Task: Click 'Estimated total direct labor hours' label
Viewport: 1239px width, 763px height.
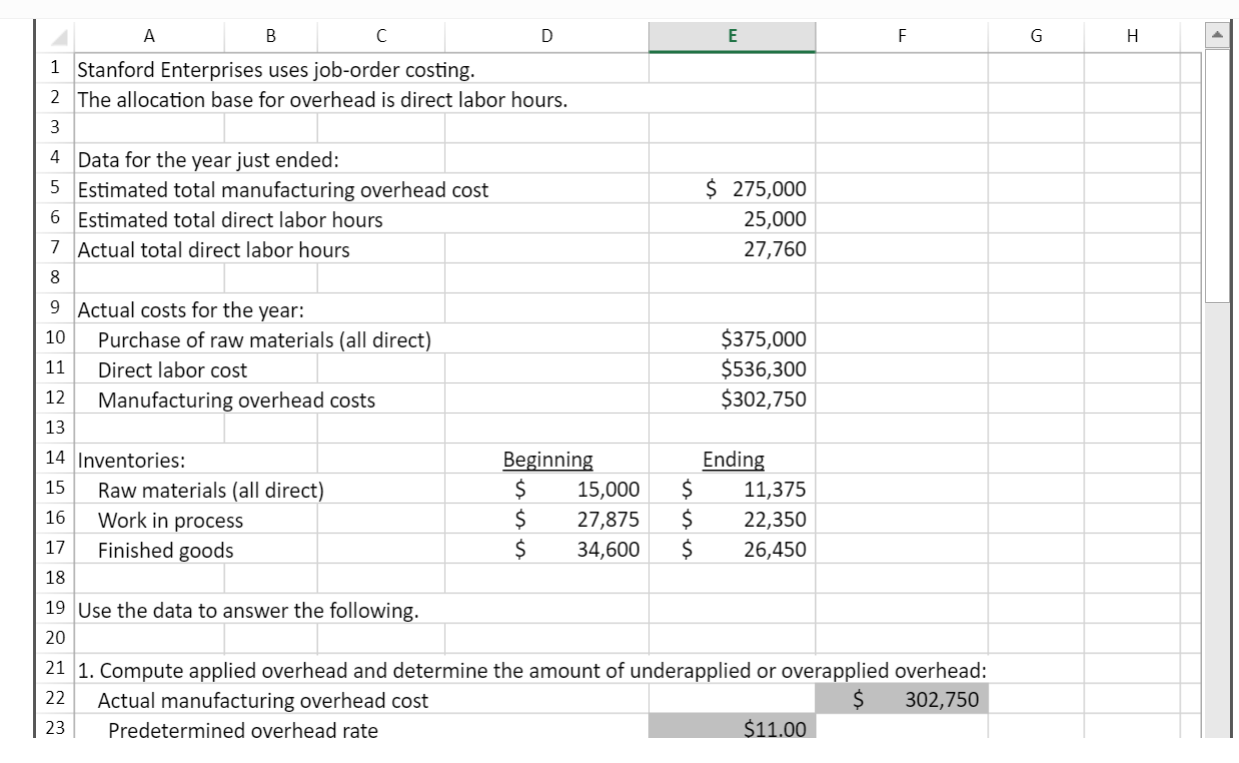Action: [x=230, y=220]
